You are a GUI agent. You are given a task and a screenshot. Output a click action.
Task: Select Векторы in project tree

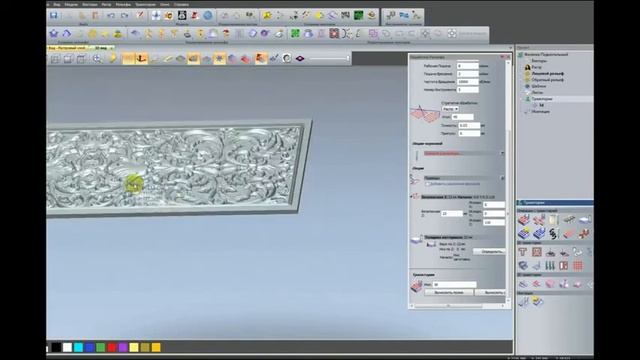[x=539, y=61]
